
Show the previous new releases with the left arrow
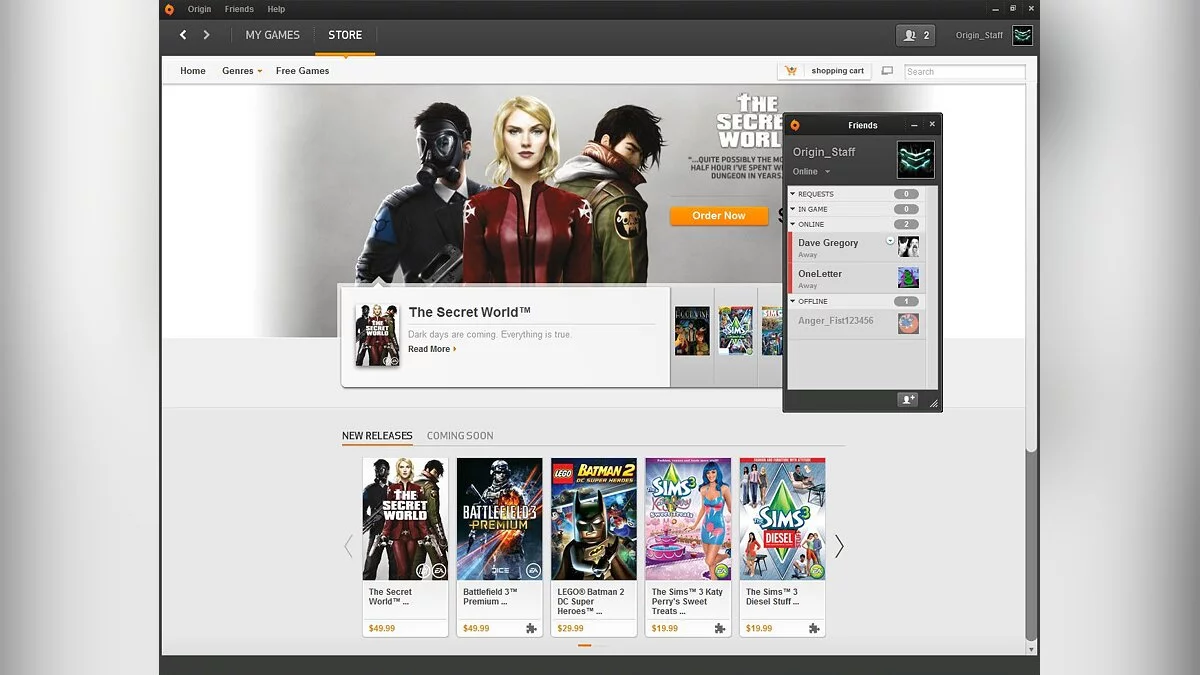pyautogui.click(x=348, y=546)
